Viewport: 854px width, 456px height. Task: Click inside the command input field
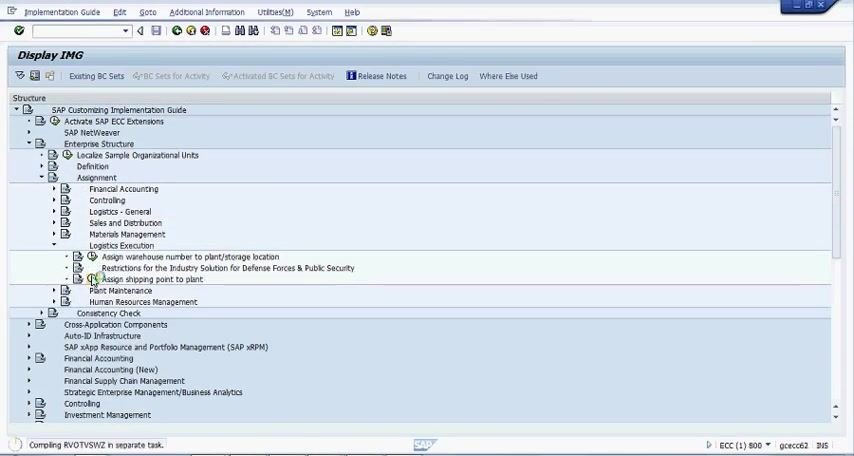[77, 31]
